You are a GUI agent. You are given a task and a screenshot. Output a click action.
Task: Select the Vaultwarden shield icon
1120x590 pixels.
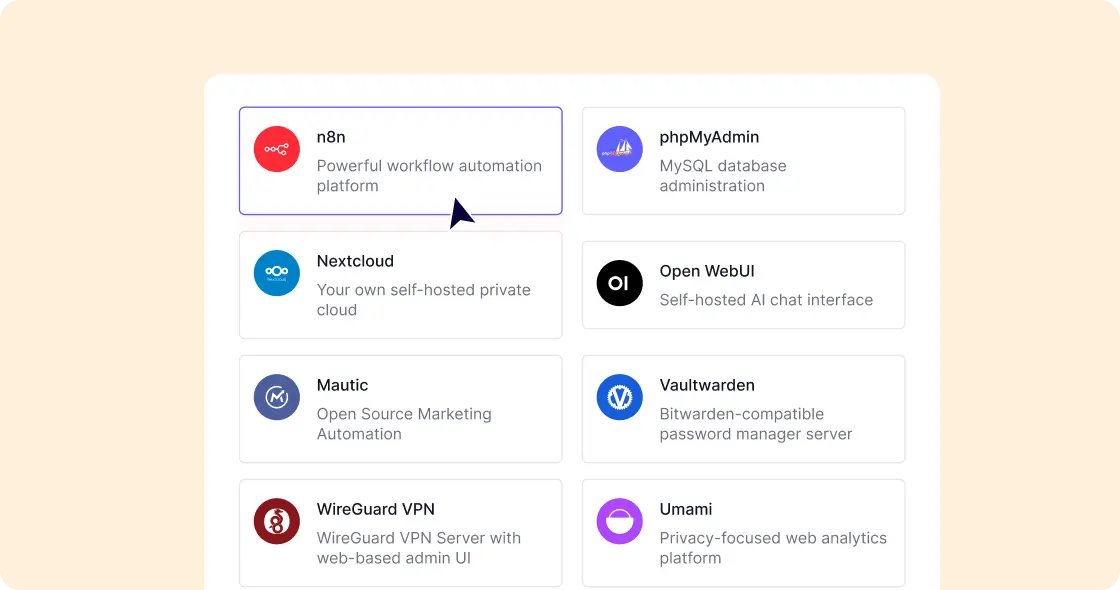tap(619, 396)
